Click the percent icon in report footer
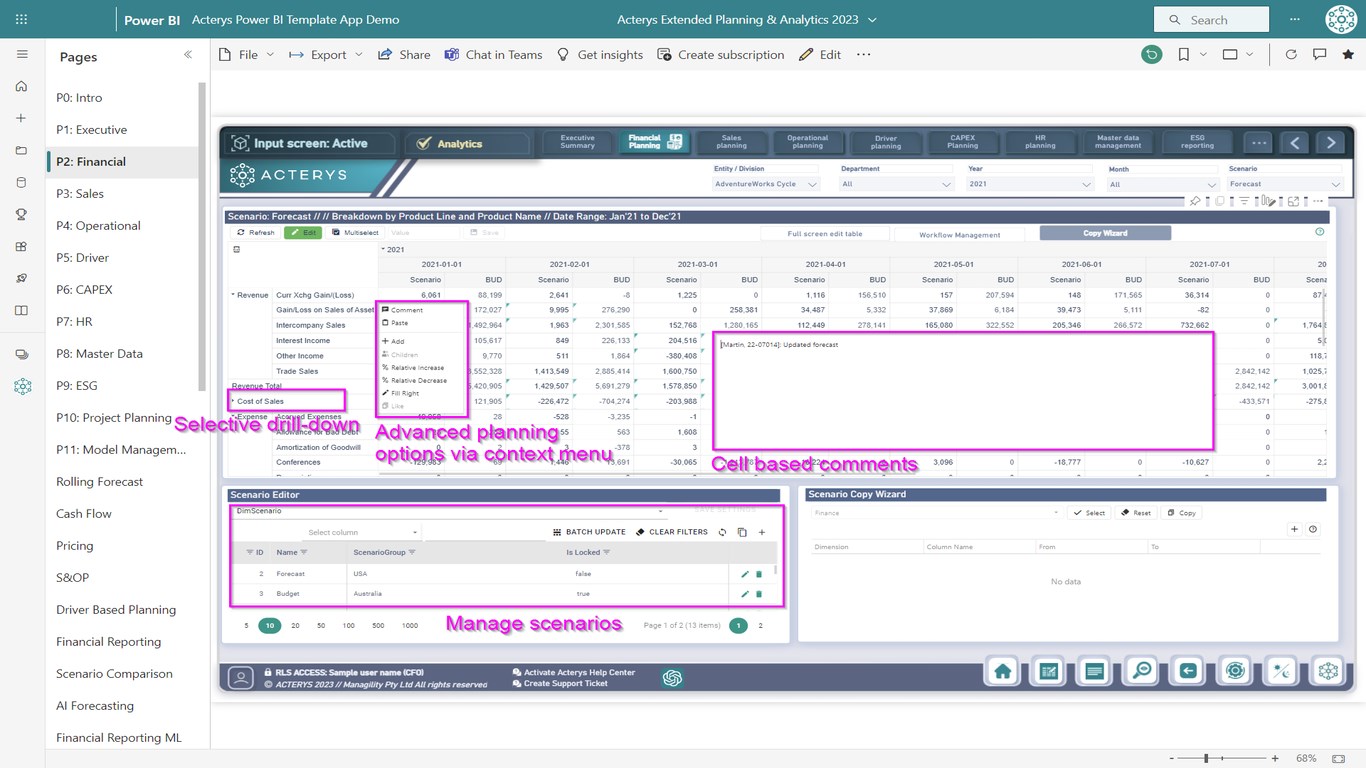 (1281, 671)
